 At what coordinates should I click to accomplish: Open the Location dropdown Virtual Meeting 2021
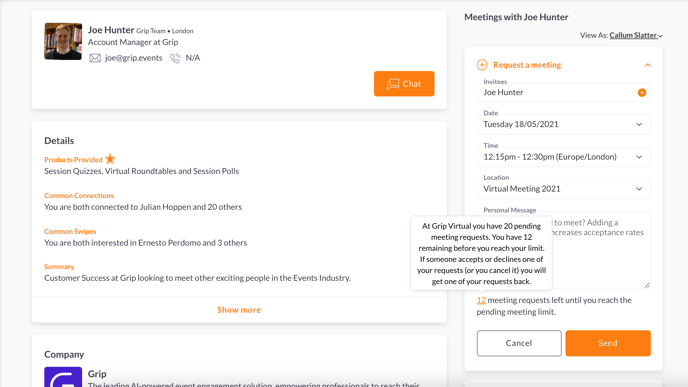click(563, 189)
